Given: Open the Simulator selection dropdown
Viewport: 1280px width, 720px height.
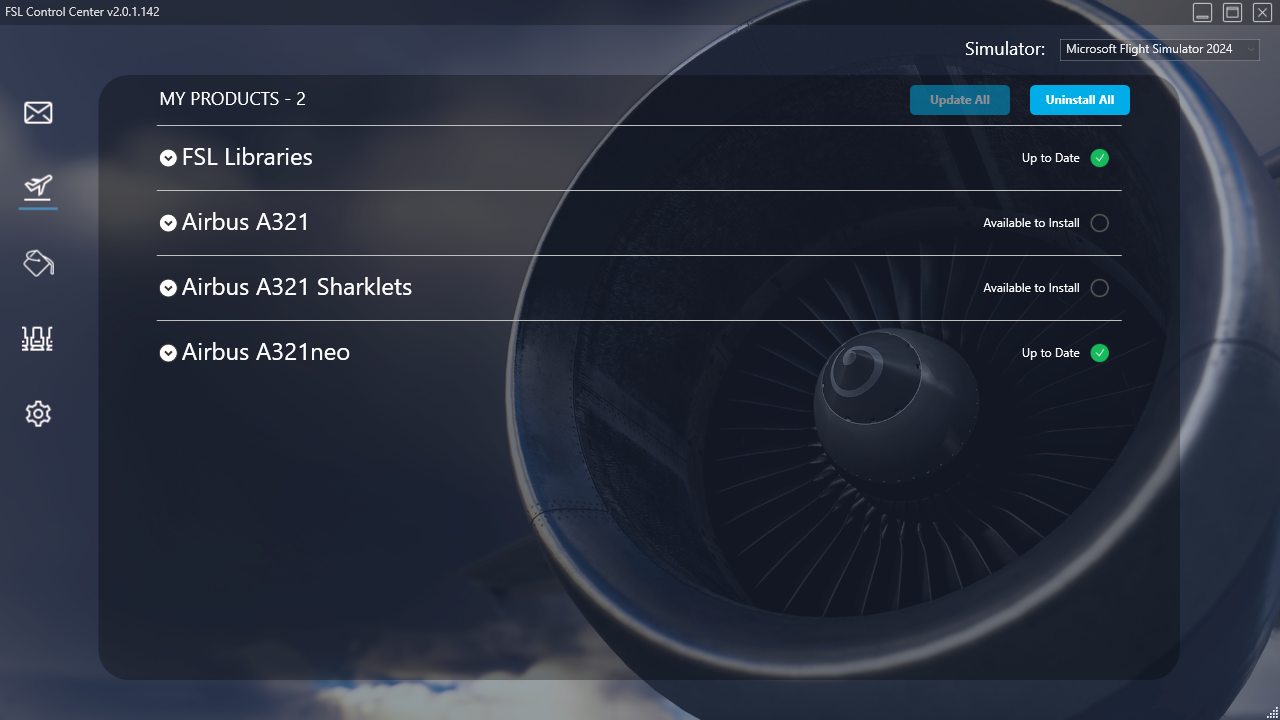Looking at the screenshot, I should [x=1160, y=49].
